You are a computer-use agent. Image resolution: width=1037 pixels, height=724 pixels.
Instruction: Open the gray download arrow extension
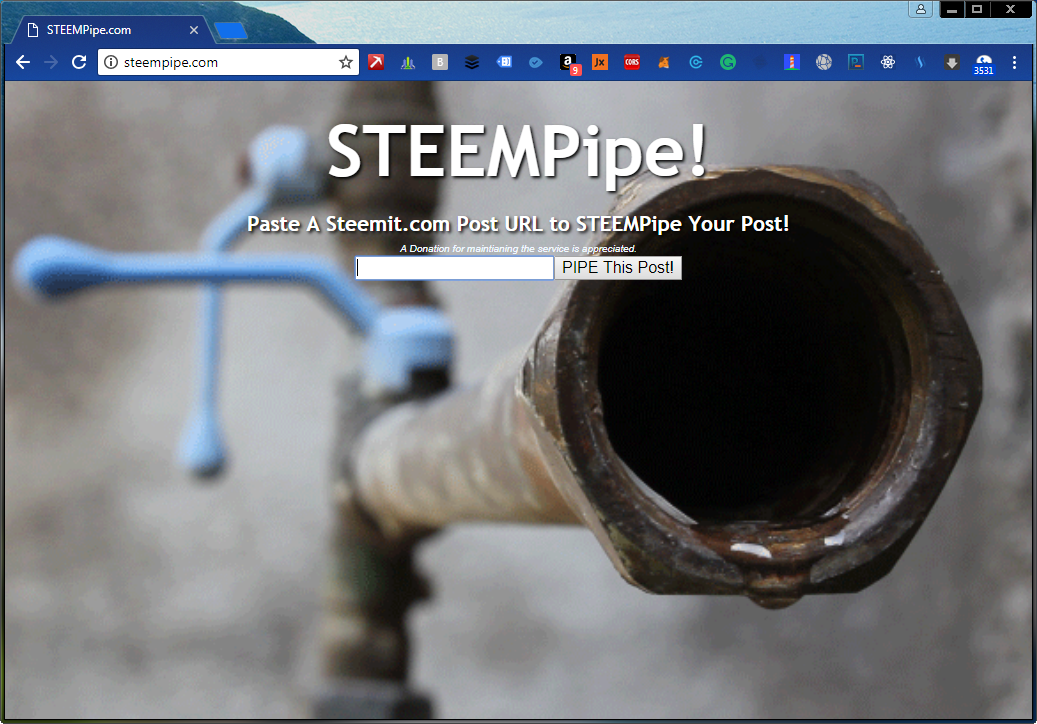[952, 62]
